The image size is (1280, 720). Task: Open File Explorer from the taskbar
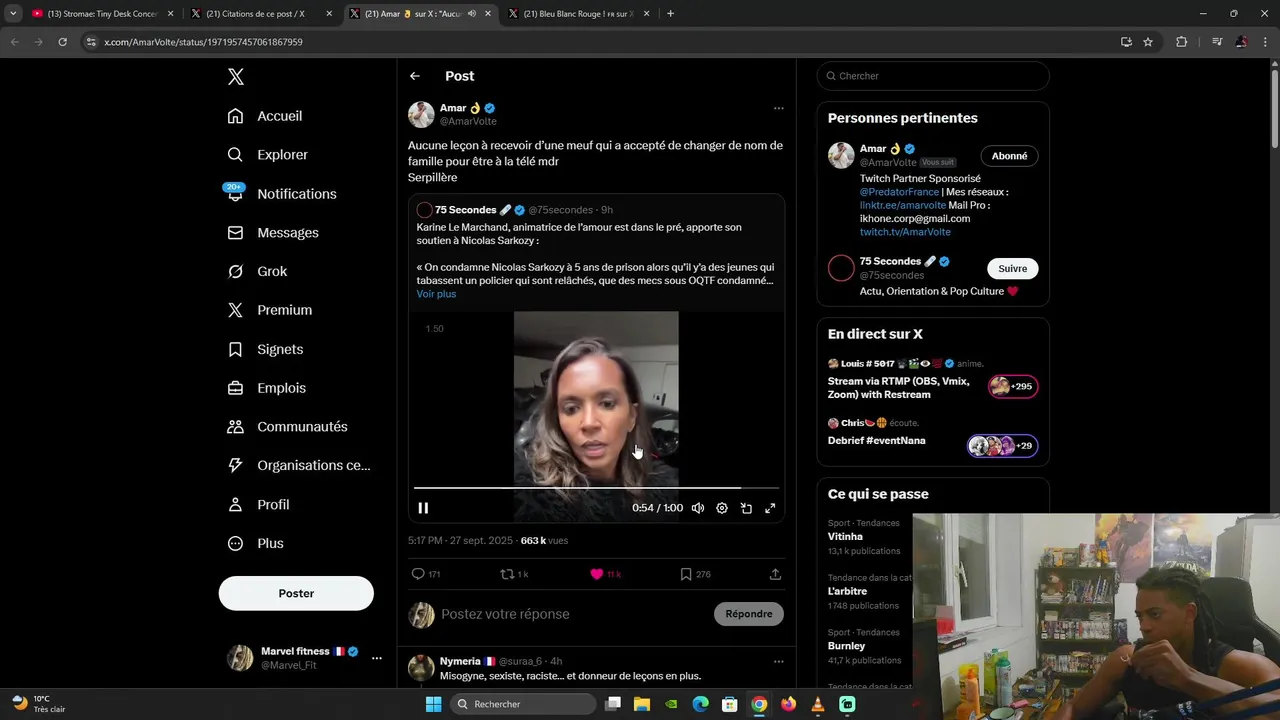(642, 704)
